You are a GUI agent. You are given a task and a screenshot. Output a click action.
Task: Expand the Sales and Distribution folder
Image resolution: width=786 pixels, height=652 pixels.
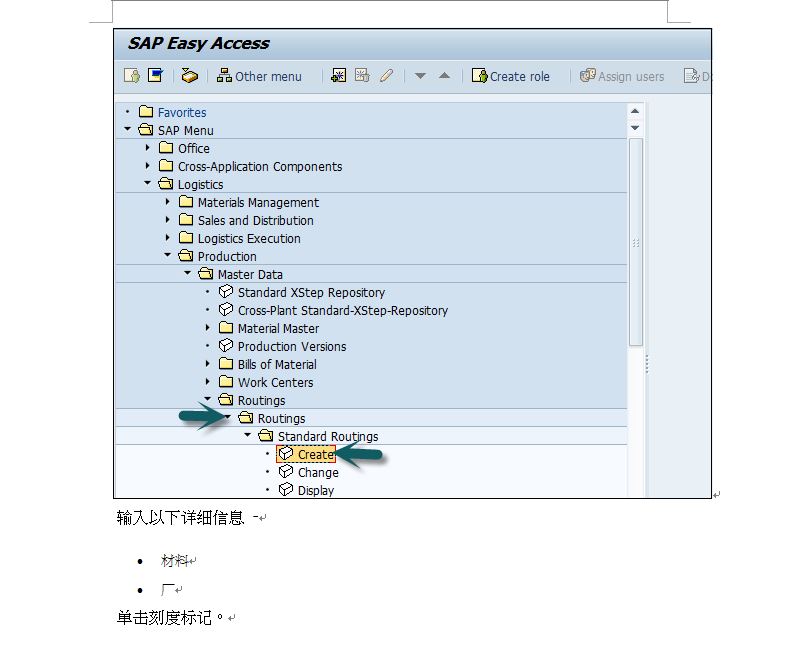coord(167,220)
